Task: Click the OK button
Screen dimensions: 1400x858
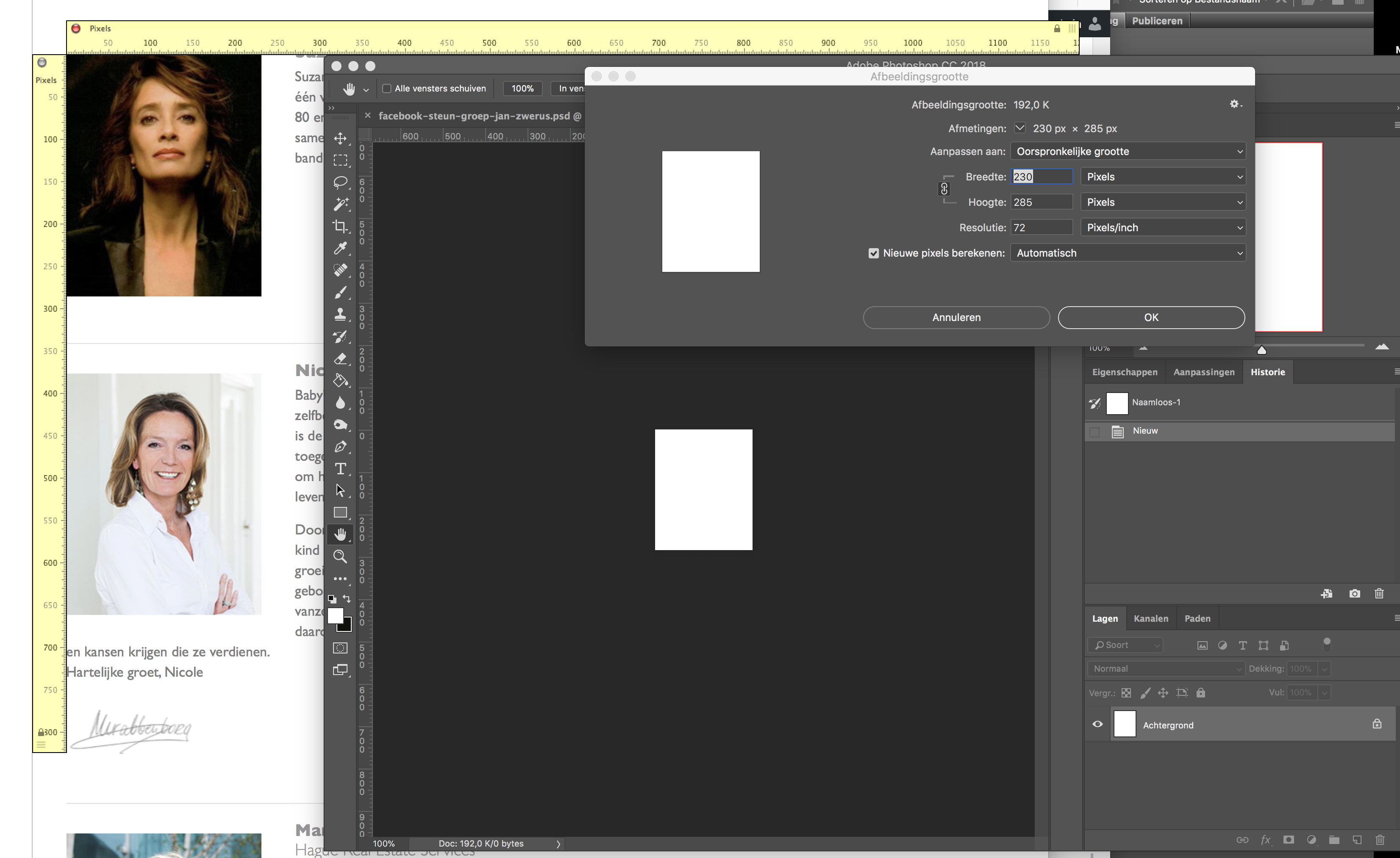Action: click(1151, 318)
